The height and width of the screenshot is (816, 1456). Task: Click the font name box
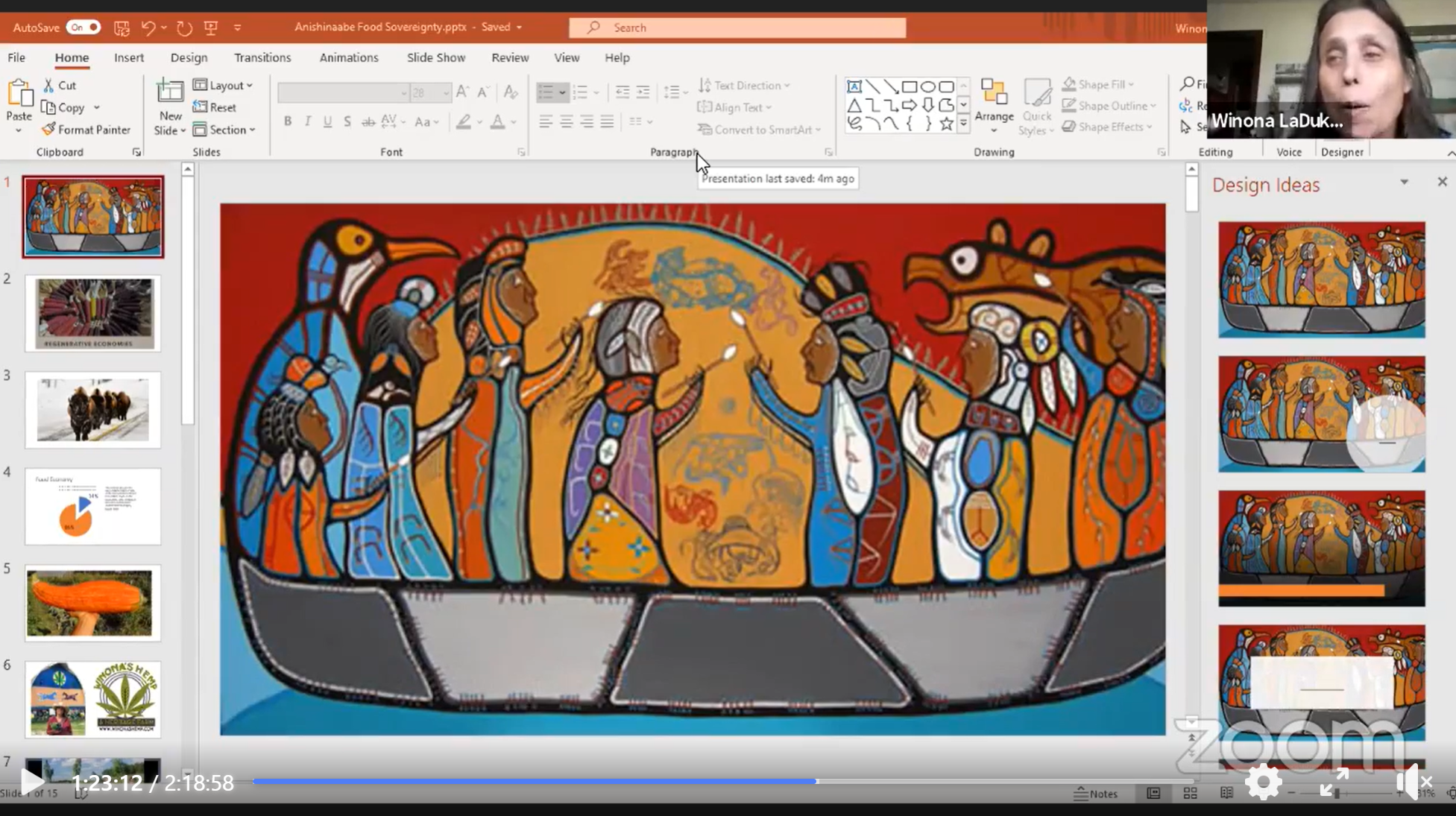342,92
